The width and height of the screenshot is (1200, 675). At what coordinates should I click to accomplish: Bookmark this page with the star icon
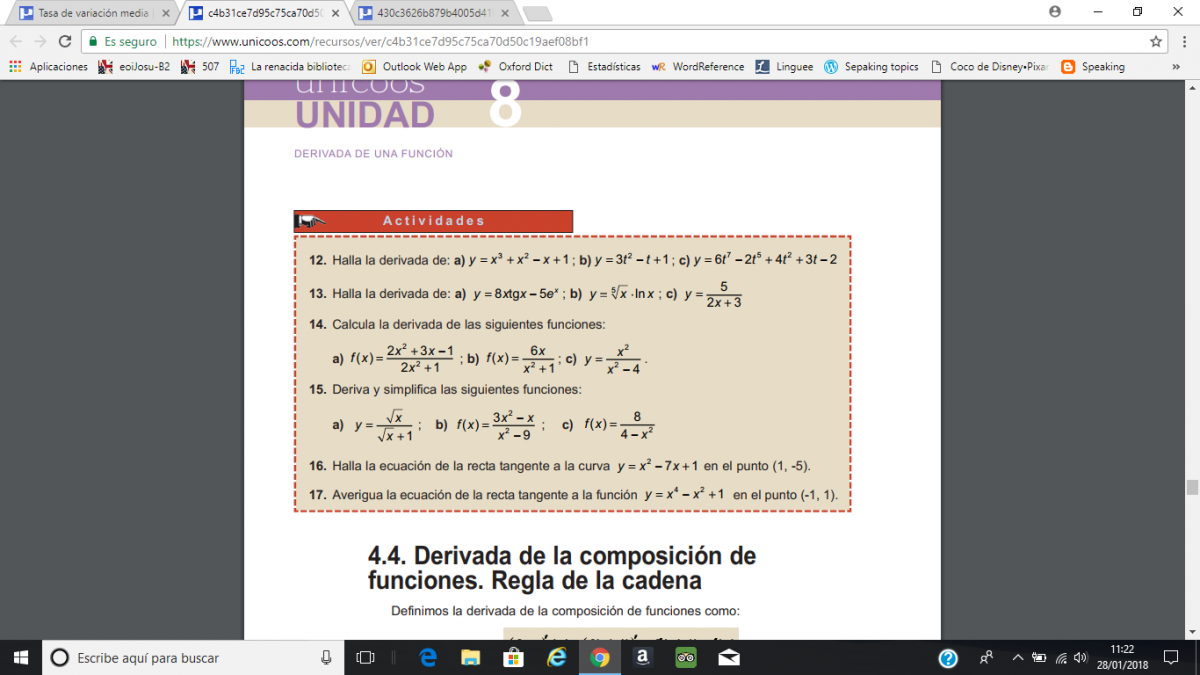(1156, 41)
